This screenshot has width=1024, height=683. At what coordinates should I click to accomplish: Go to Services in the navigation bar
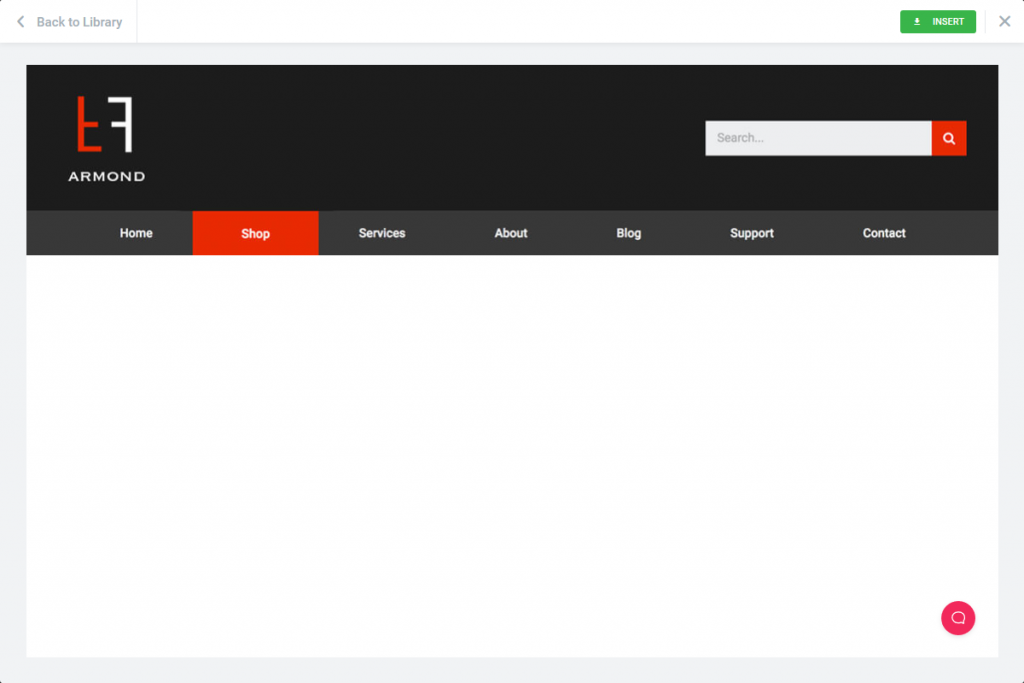[x=382, y=233]
